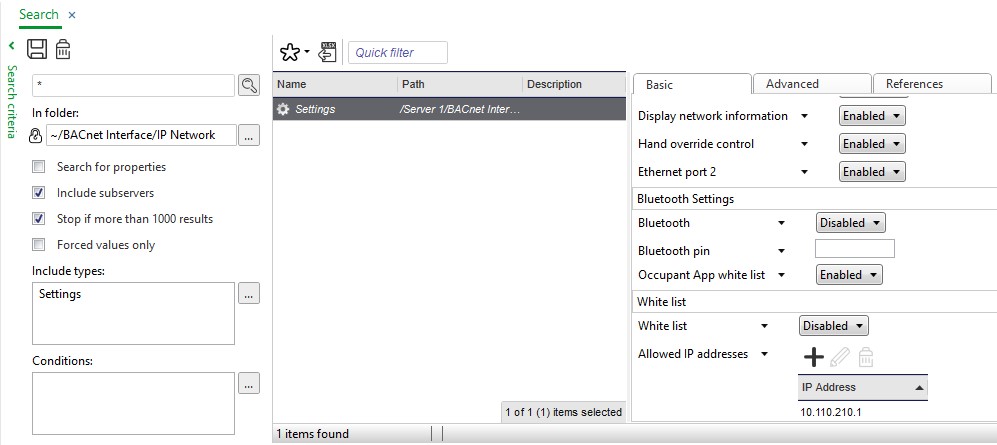Save the search using the floppy disk icon
This screenshot has width=997, height=445.
point(37,49)
